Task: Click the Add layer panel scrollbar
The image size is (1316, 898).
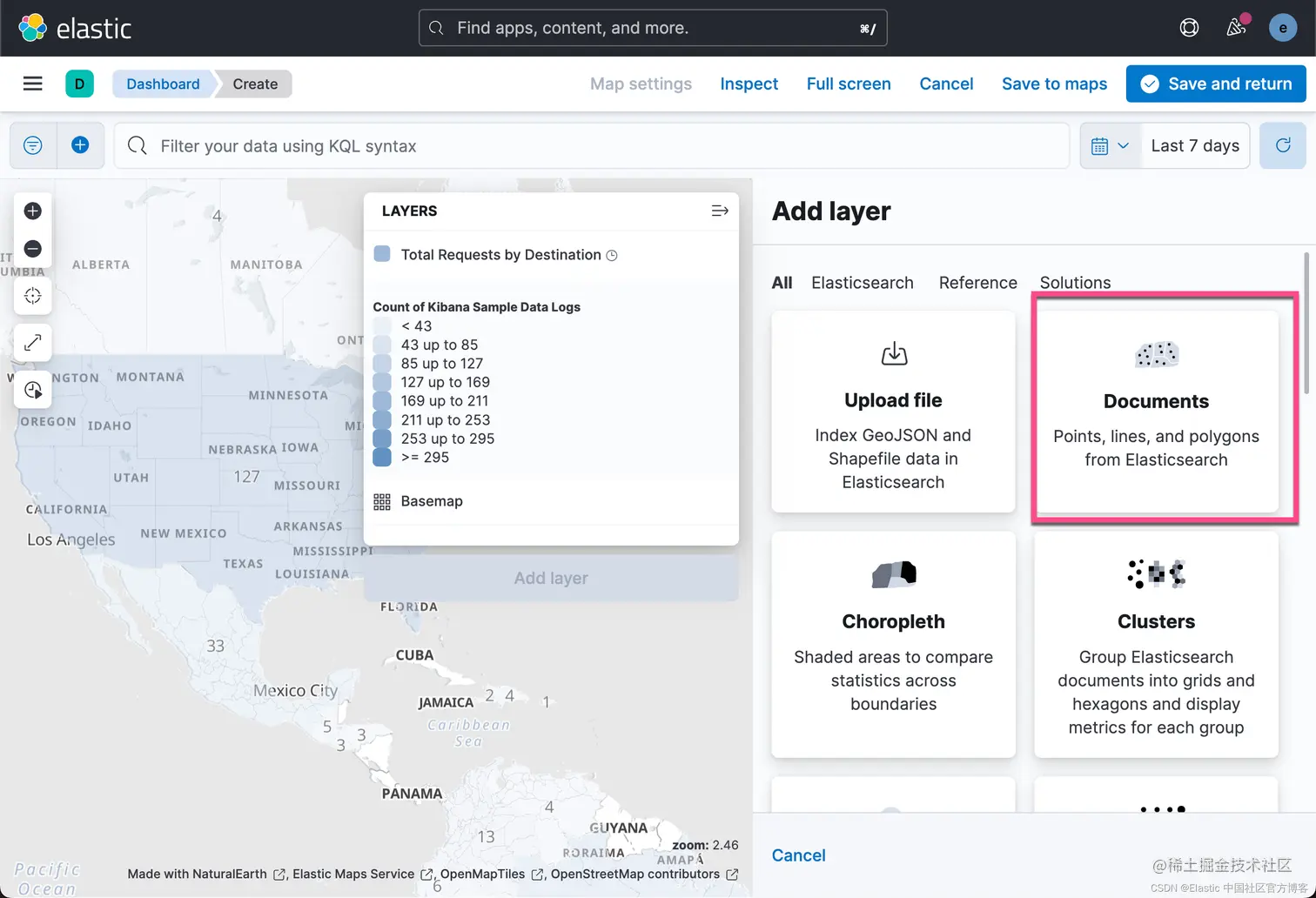Action: [1306, 322]
